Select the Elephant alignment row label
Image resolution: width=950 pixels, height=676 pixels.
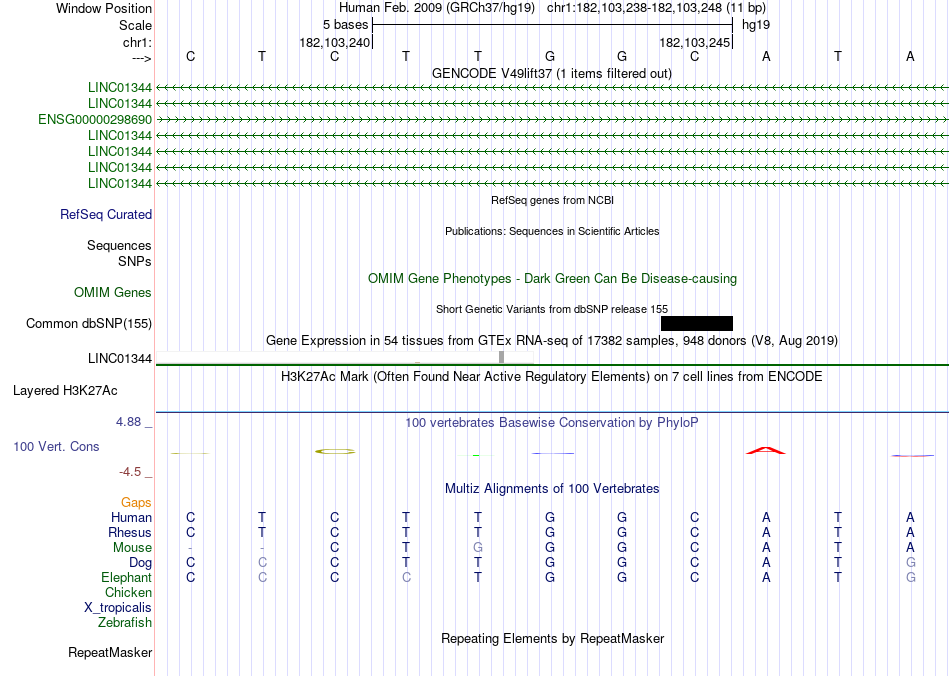pyautogui.click(x=127, y=577)
